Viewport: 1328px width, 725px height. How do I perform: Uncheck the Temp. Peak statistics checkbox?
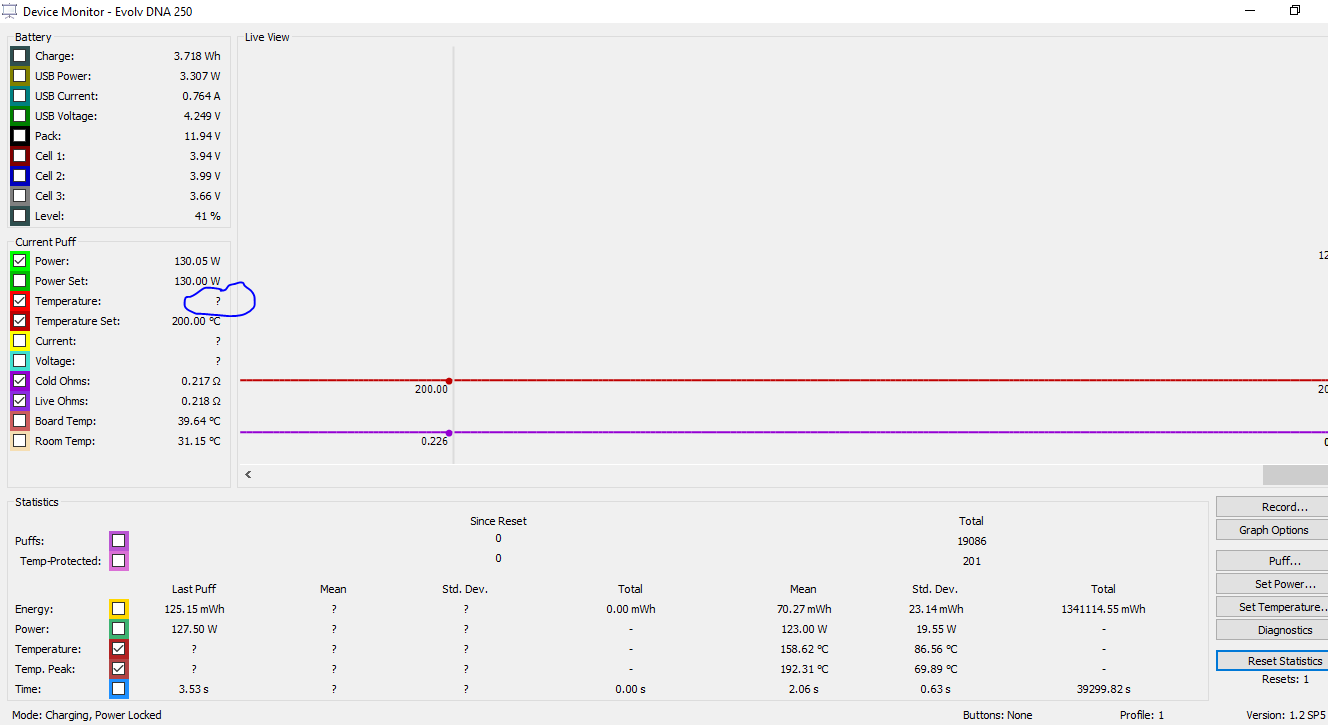tap(119, 669)
